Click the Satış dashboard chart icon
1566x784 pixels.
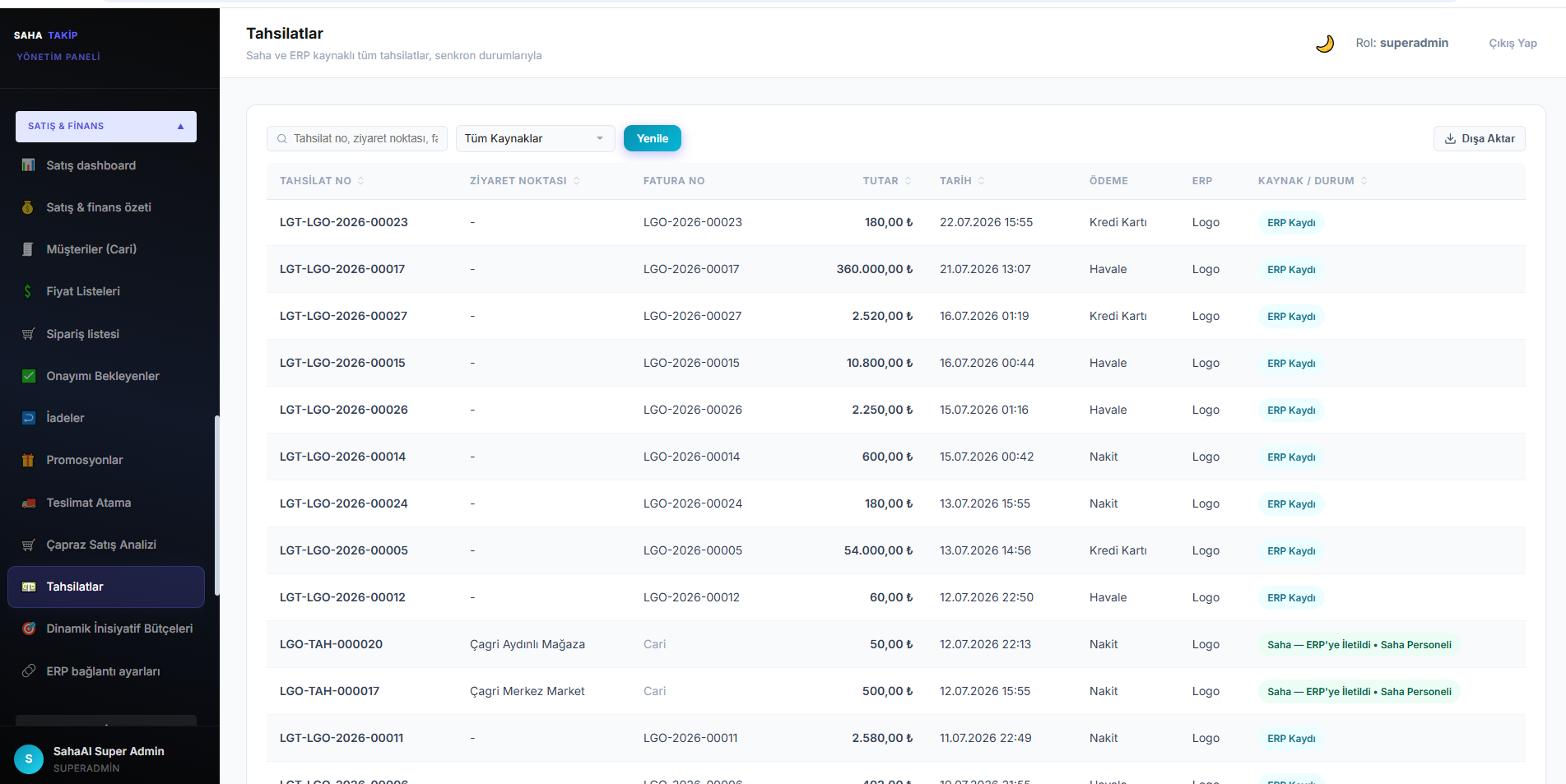pyautogui.click(x=28, y=165)
